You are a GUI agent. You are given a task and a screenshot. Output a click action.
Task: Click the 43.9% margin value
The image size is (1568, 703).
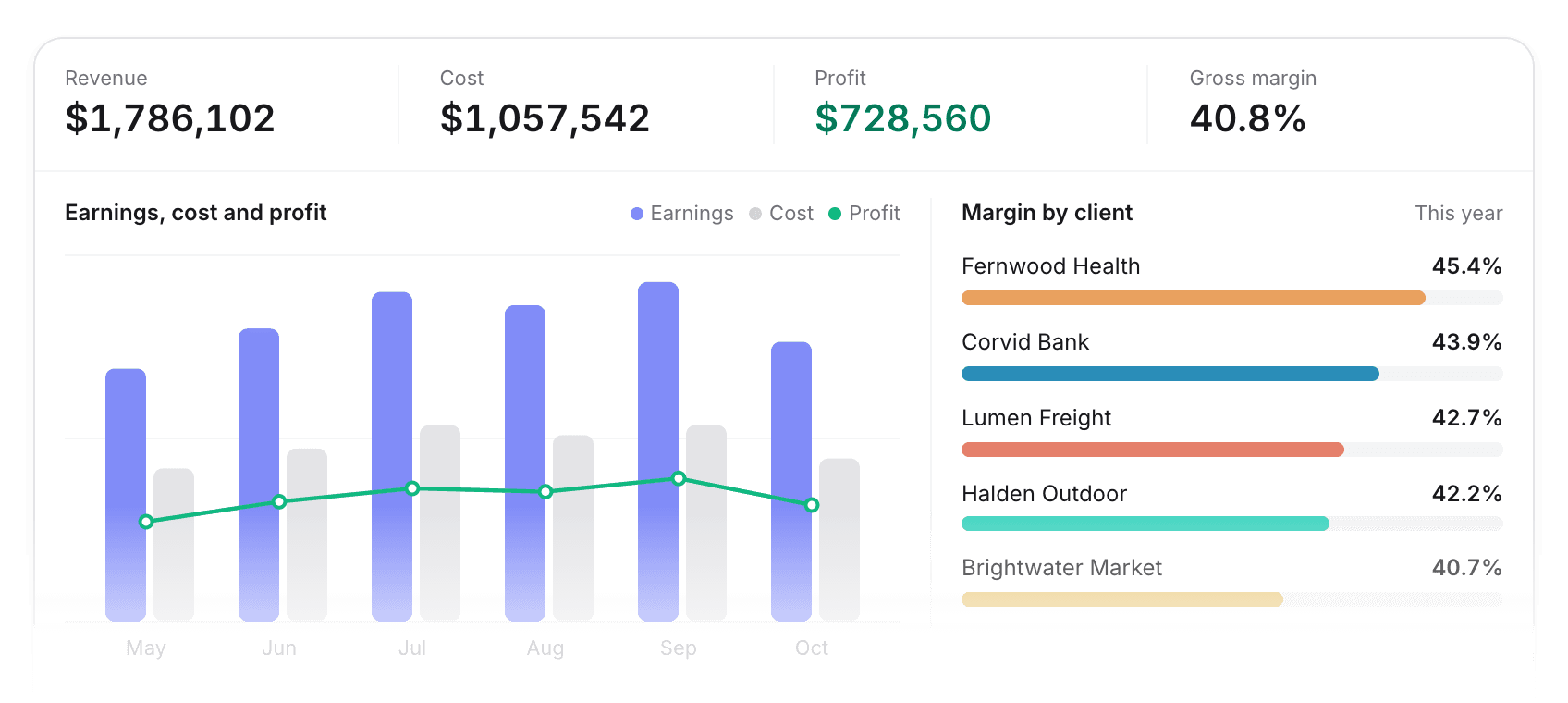coord(1467,342)
